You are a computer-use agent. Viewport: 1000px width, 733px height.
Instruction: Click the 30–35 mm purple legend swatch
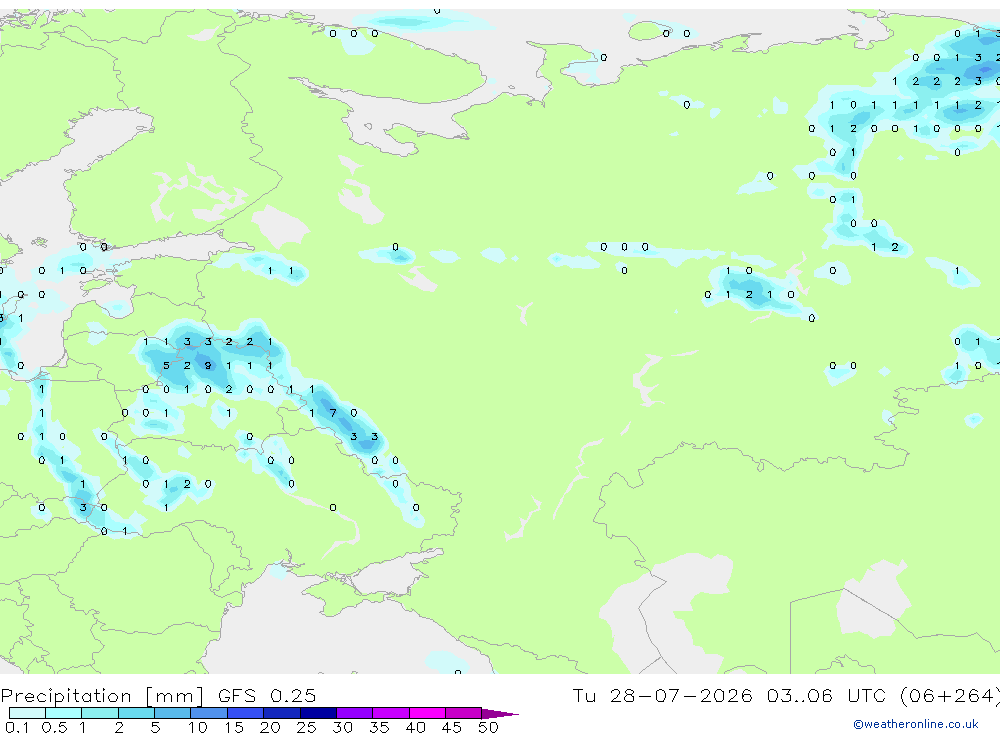[355, 713]
